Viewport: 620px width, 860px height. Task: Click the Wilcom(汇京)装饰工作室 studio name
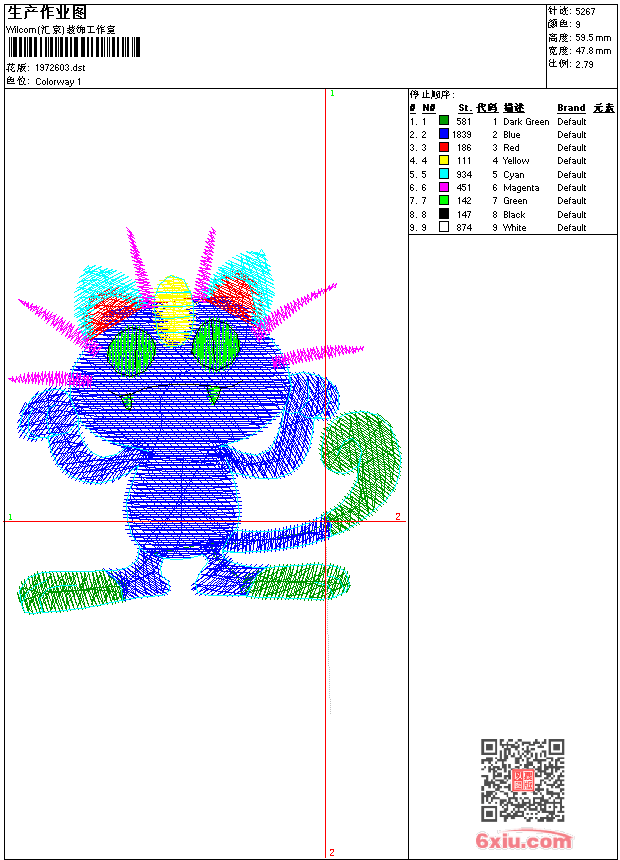[61, 30]
